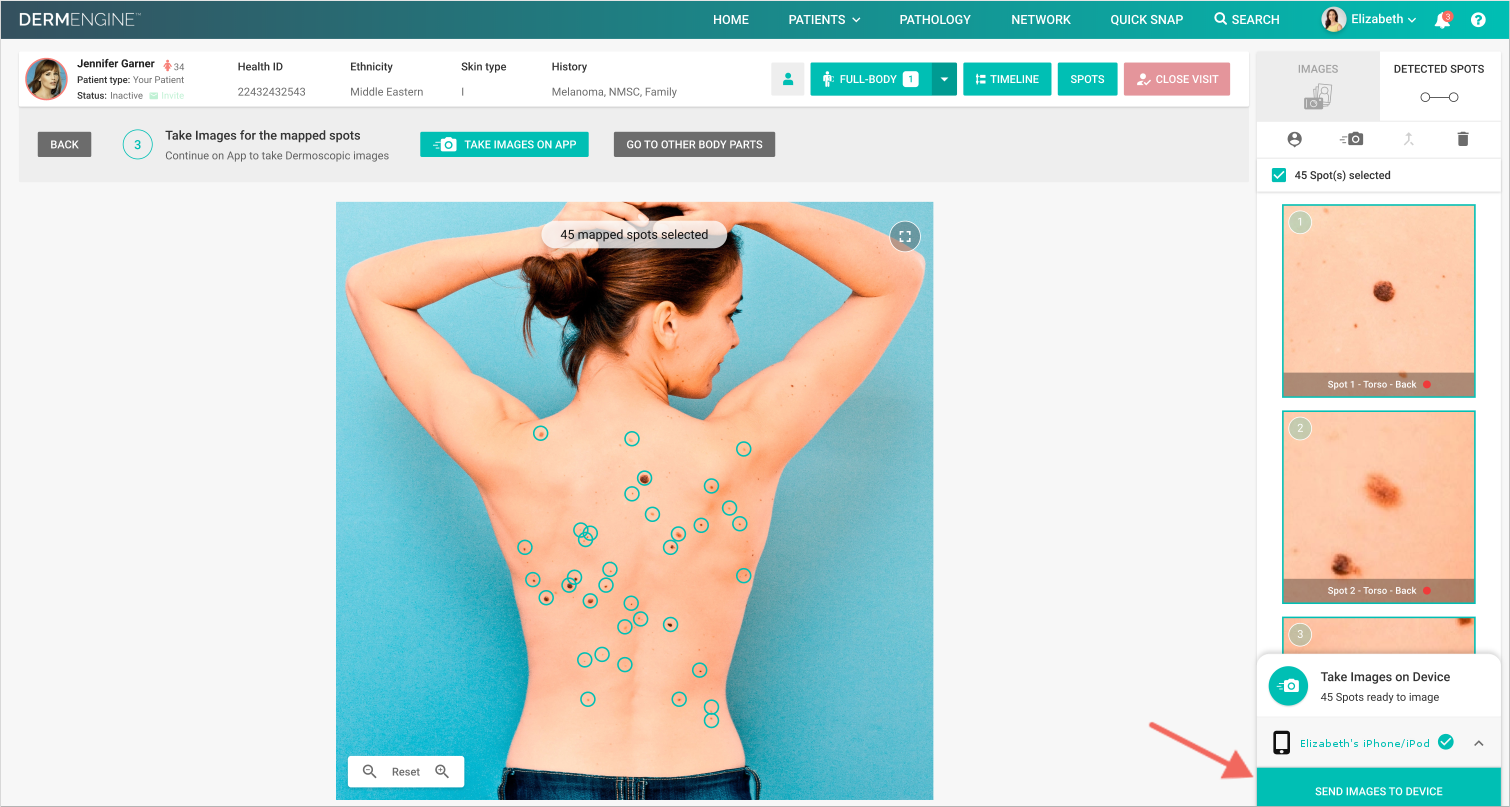Collapse the device list chevron
1510x807 pixels.
tap(1479, 743)
